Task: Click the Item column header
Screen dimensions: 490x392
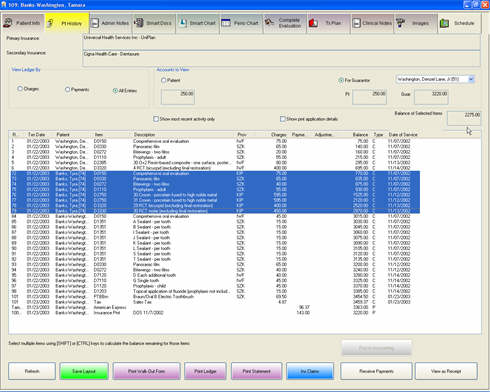Action: [99, 135]
